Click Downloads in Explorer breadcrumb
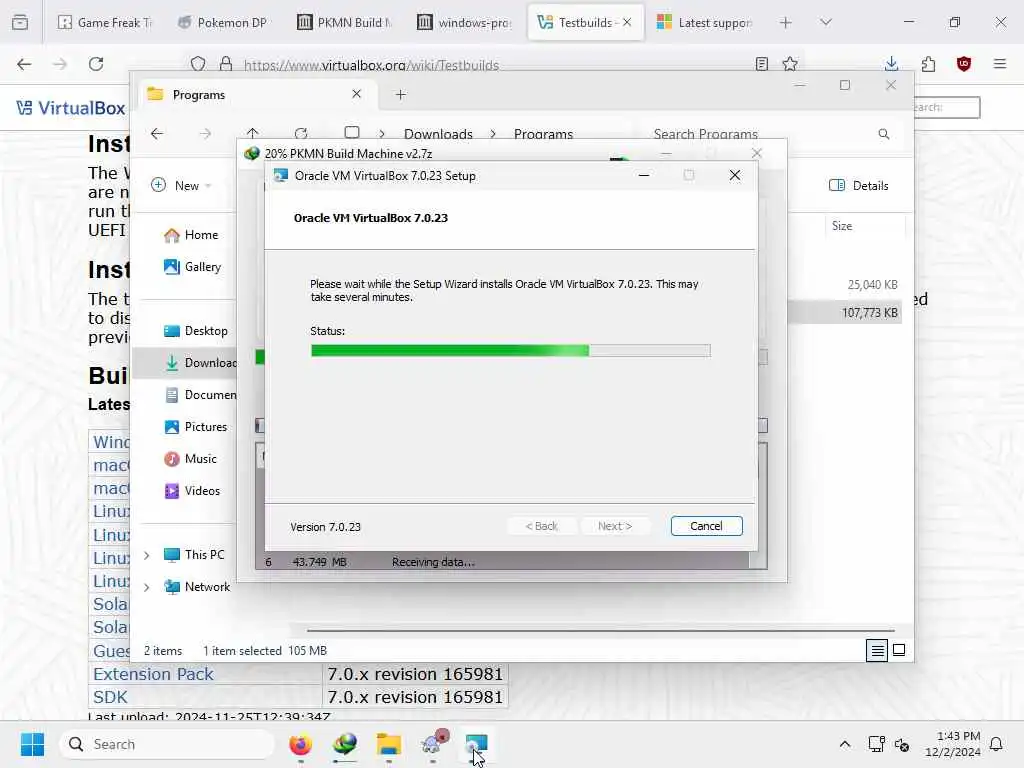This screenshot has height=768, width=1024. 438,134
